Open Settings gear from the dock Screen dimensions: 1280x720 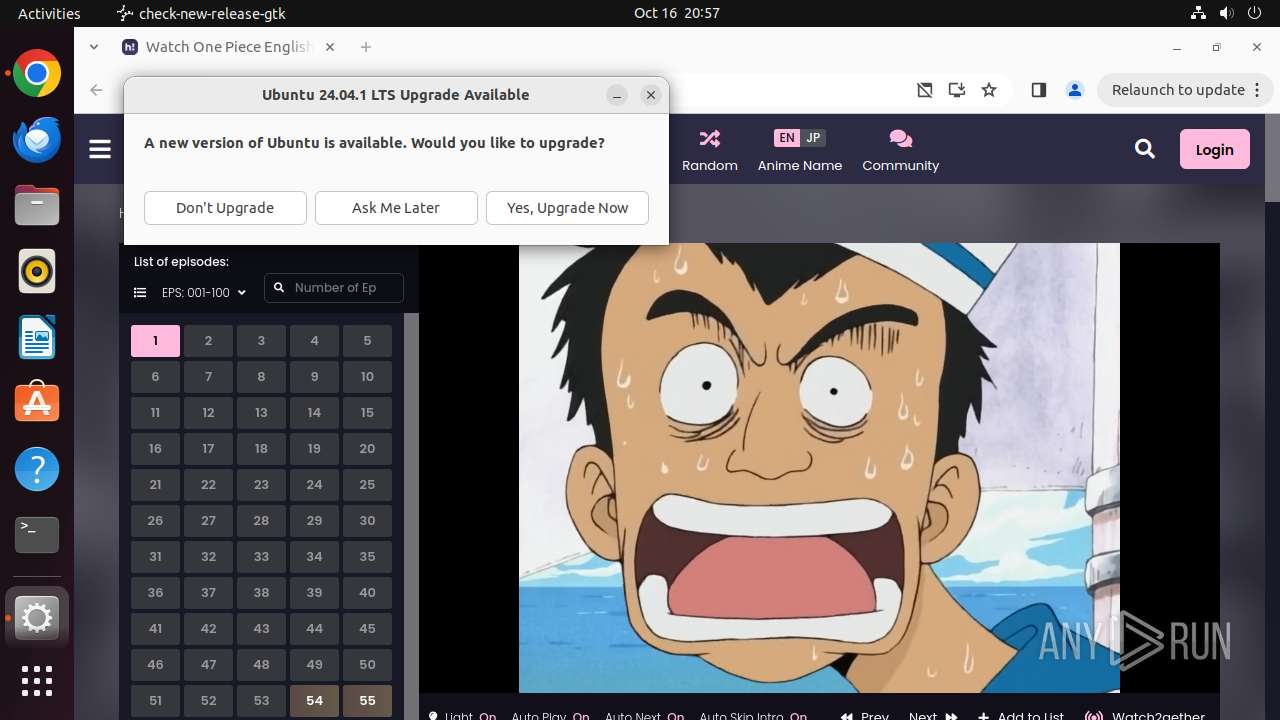click(x=37, y=618)
